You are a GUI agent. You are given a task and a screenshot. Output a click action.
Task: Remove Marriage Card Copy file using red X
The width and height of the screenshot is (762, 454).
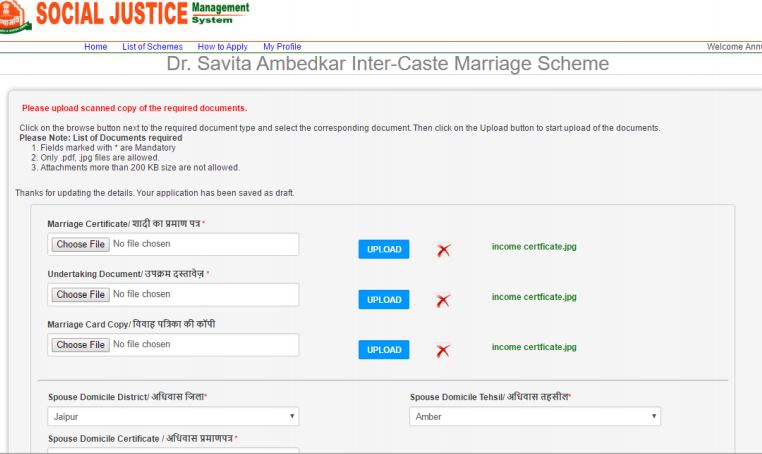(x=443, y=350)
